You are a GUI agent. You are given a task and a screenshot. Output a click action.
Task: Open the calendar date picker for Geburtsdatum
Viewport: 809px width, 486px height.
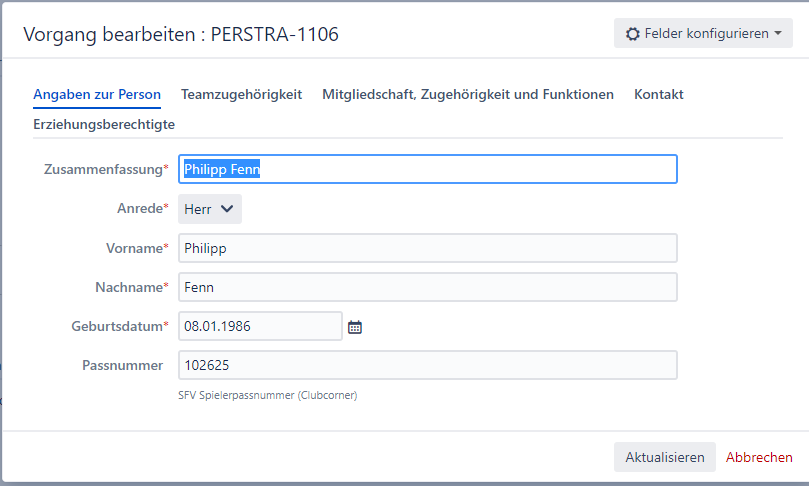pos(354,327)
